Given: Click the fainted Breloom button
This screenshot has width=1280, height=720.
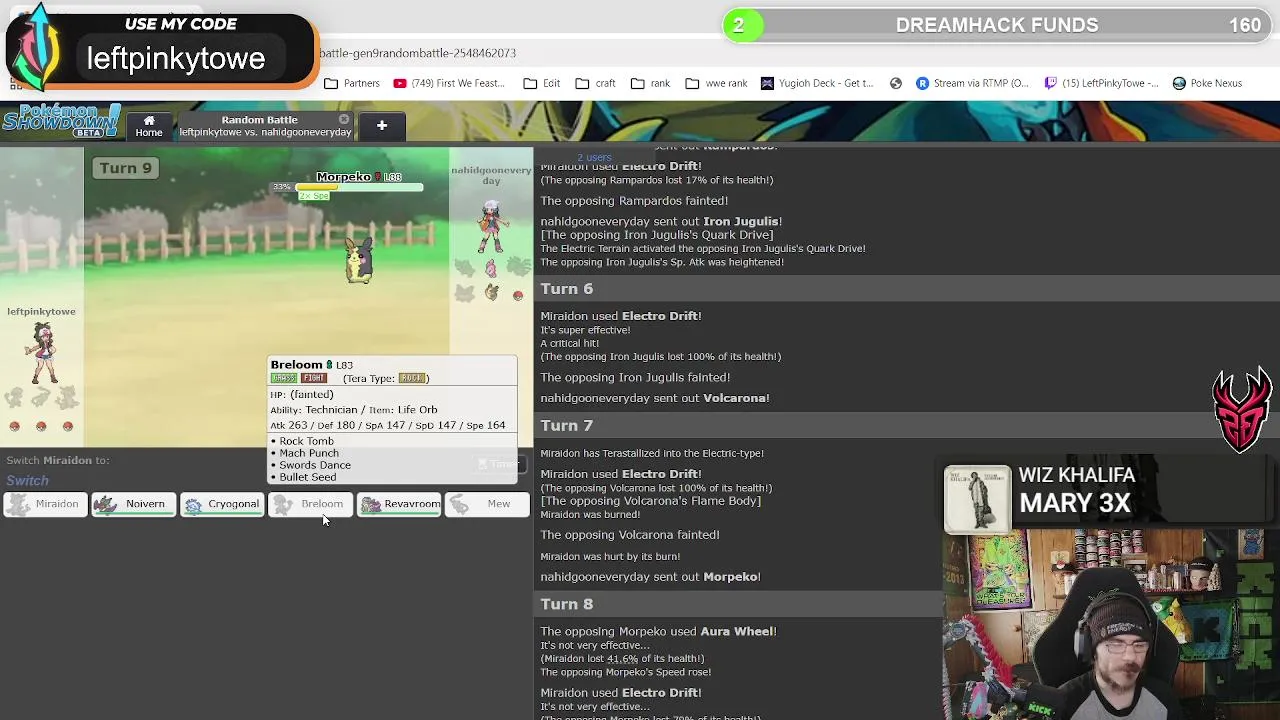Looking at the screenshot, I should pyautogui.click(x=310, y=504).
